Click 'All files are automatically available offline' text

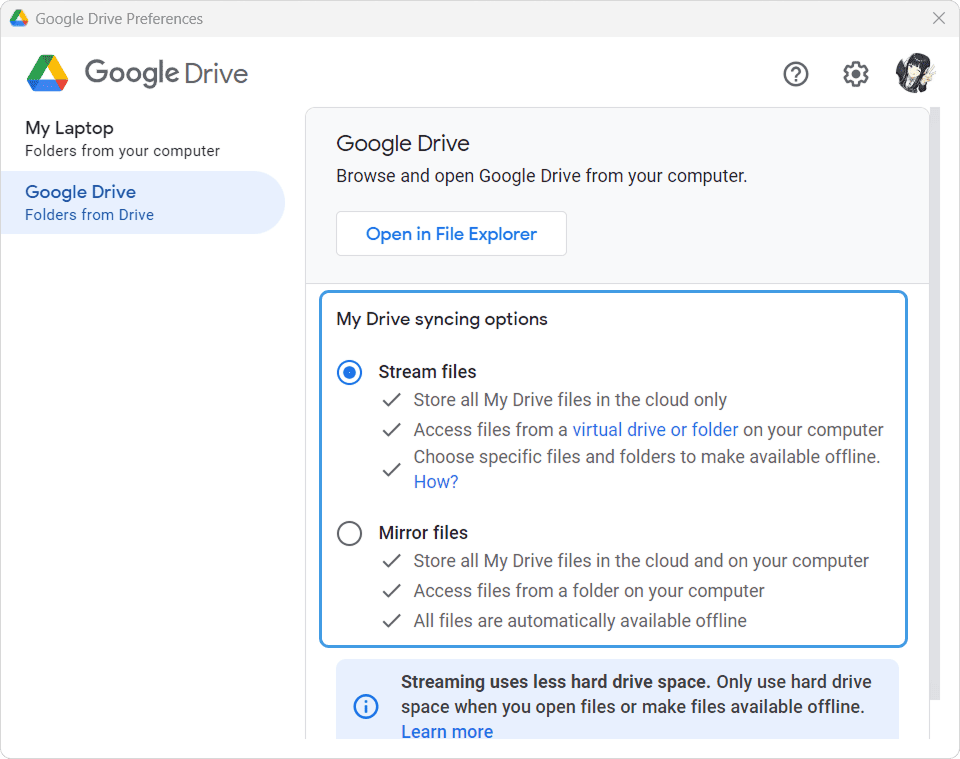(x=580, y=621)
